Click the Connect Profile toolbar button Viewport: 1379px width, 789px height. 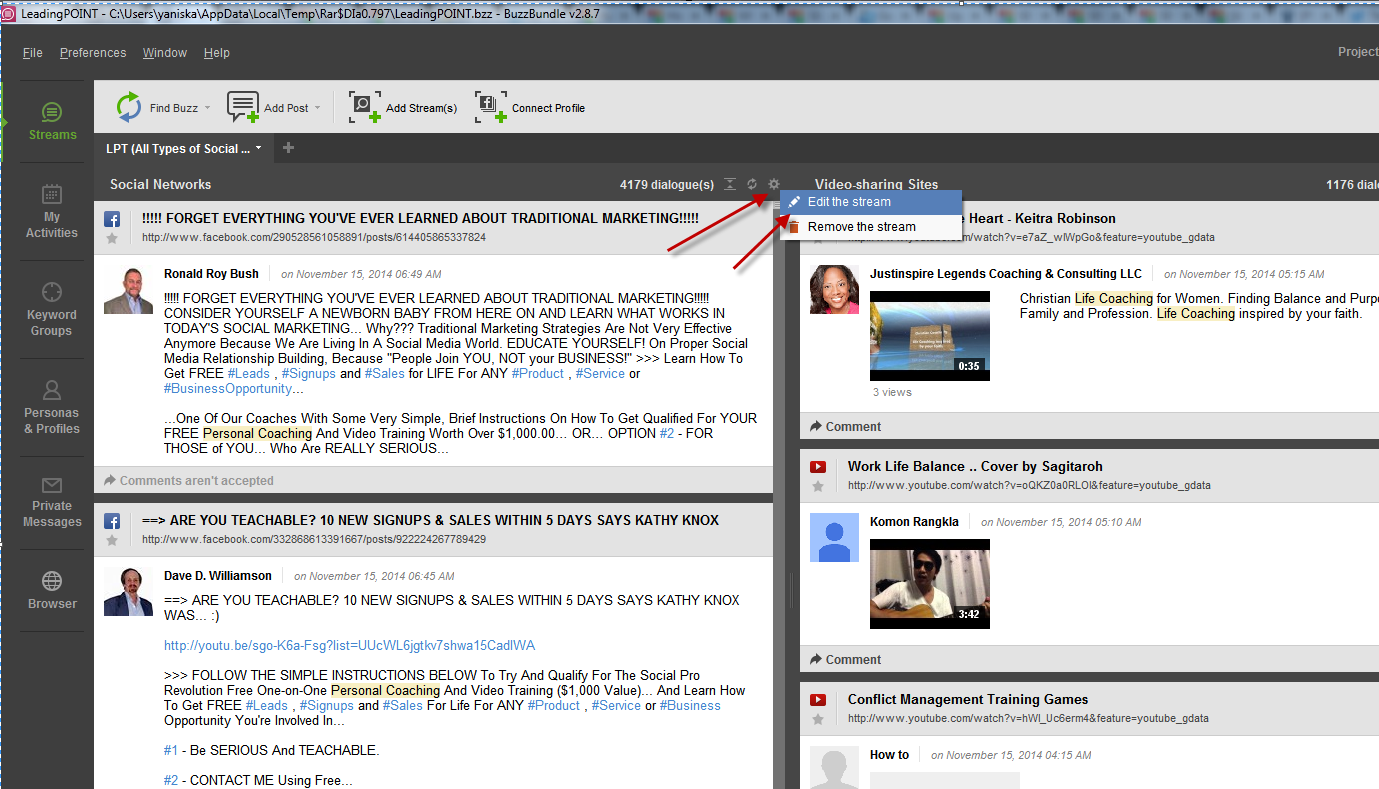[530, 108]
